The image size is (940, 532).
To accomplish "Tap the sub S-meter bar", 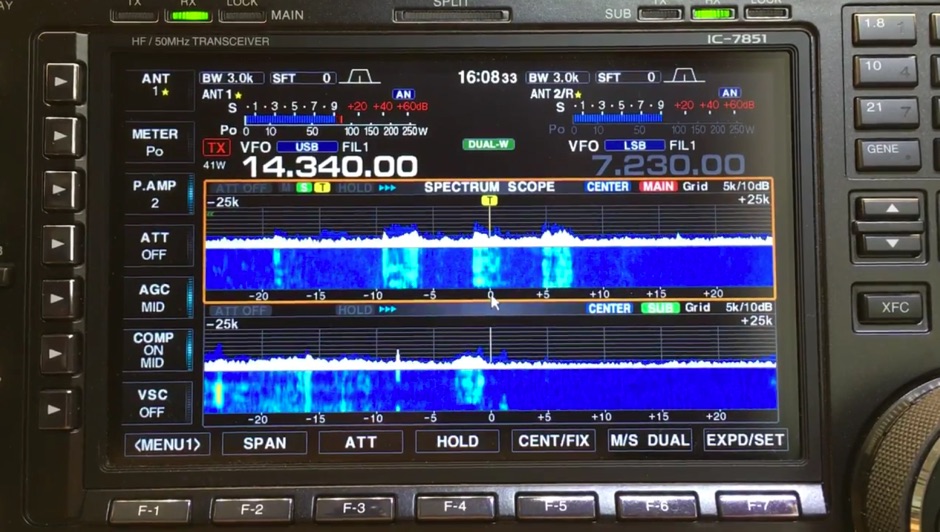I will (x=617, y=118).
